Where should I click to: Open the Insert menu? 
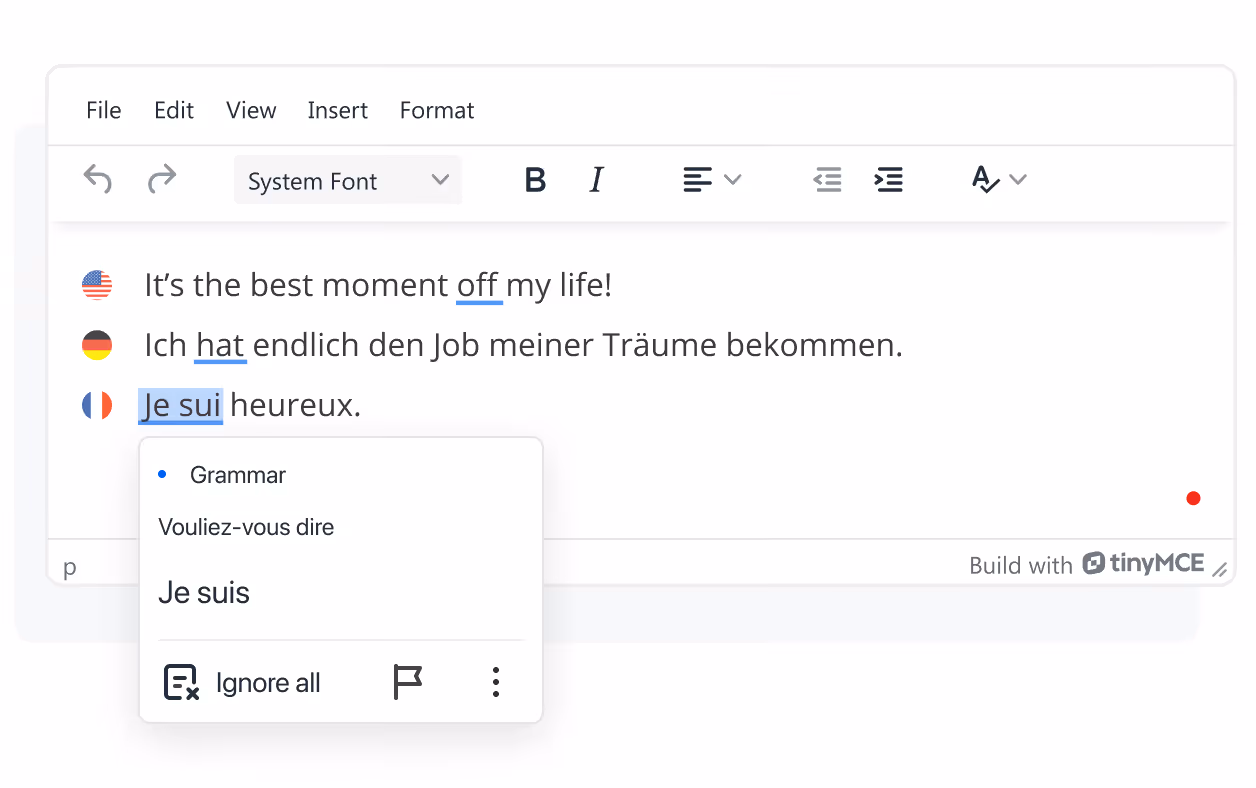(x=337, y=110)
